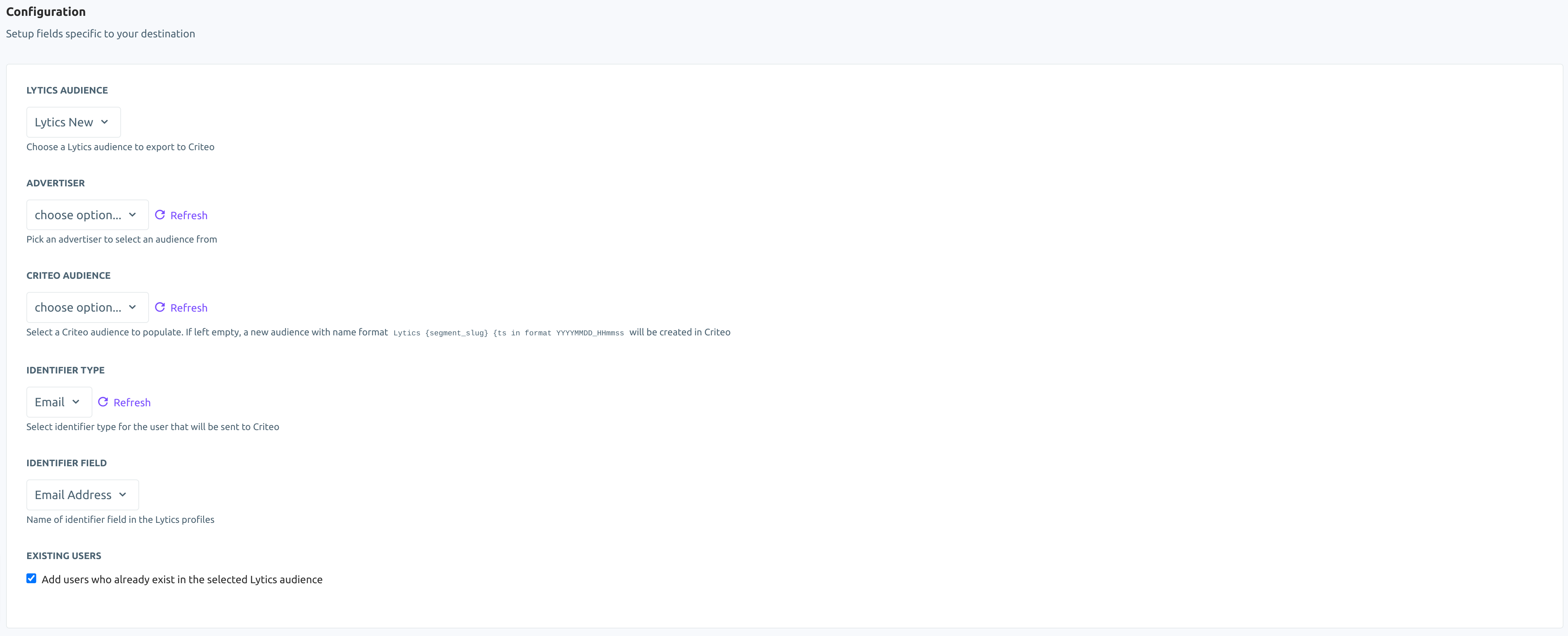Click the 'Add users who already exist' label
Viewport: 1568px width, 636px height.
(182, 579)
